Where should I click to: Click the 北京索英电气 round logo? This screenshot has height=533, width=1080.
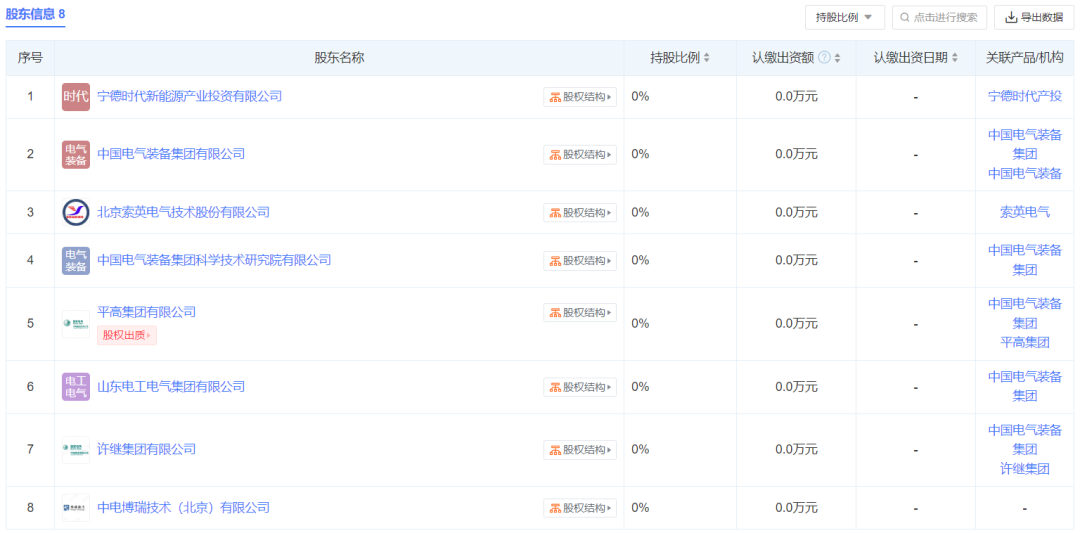point(75,212)
